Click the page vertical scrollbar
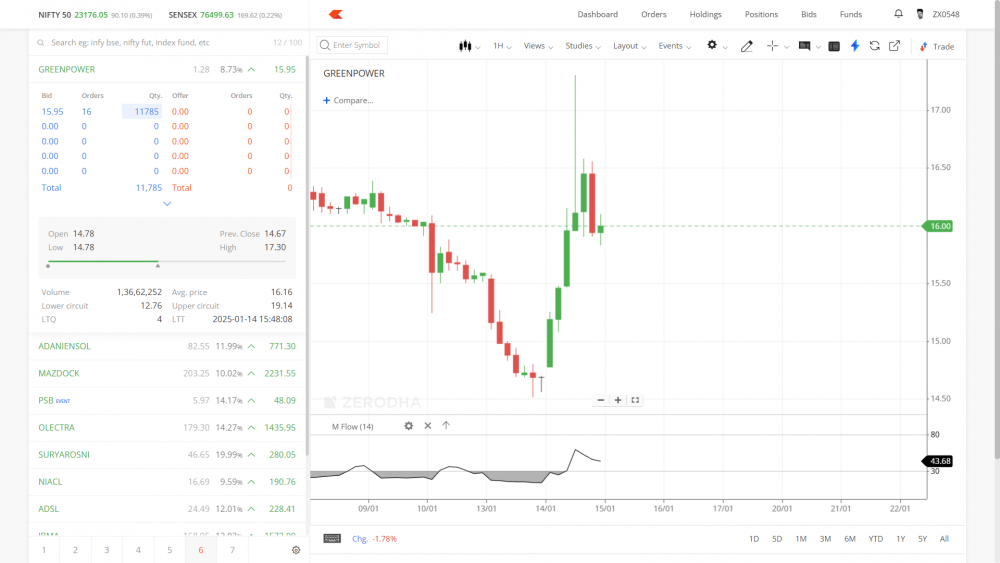Screen dimensions: 1000x563 (x=997, y=230)
